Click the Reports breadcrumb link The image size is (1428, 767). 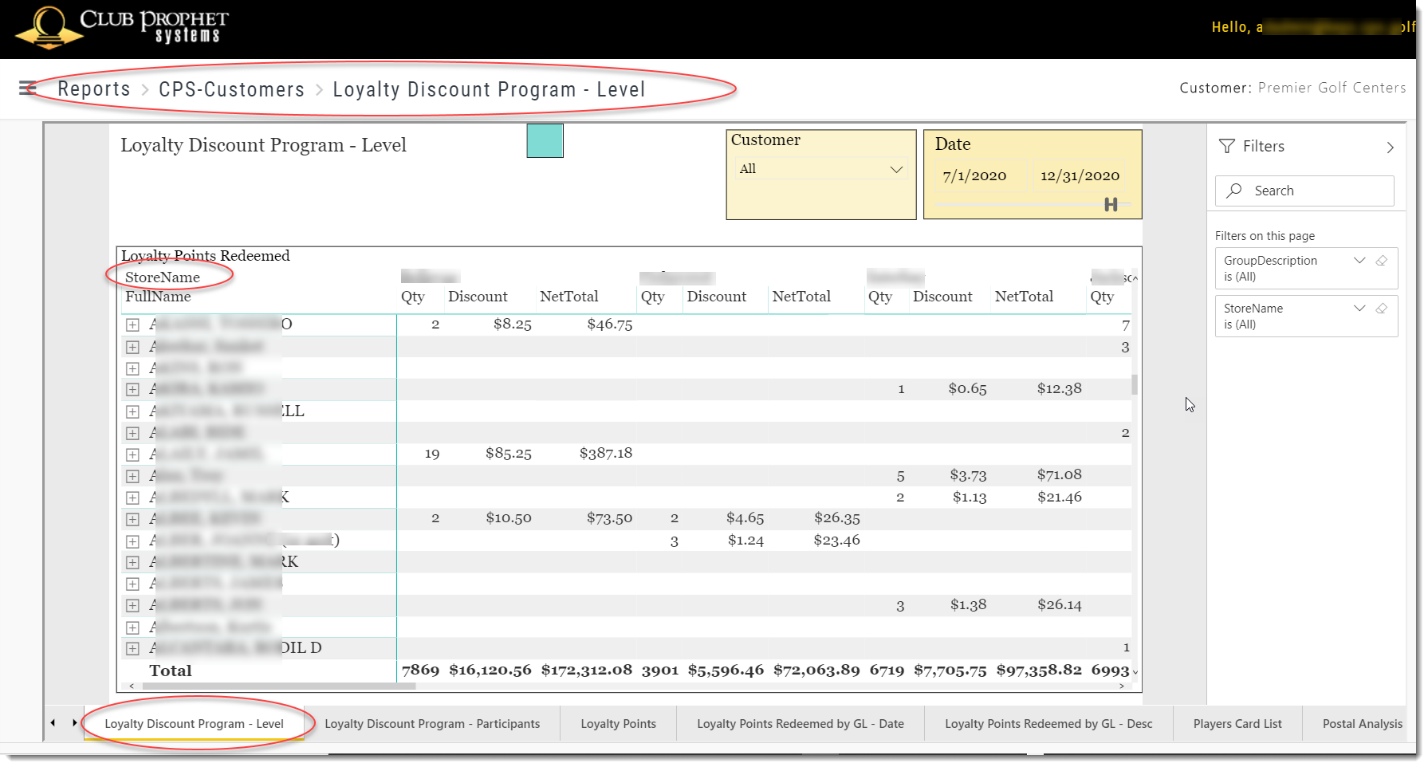point(94,89)
